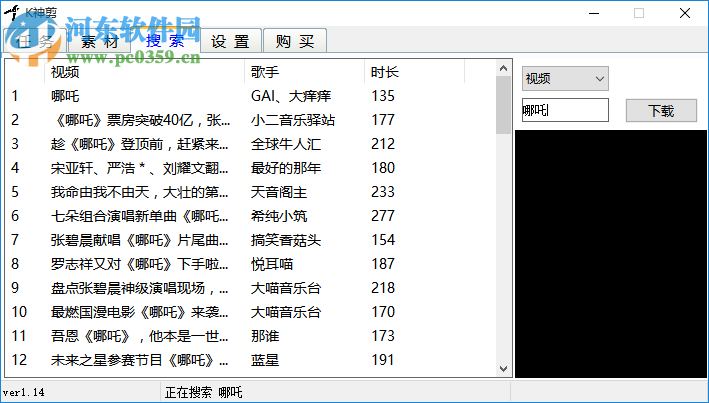
Task: Click duration value 191
Action: pos(383,360)
